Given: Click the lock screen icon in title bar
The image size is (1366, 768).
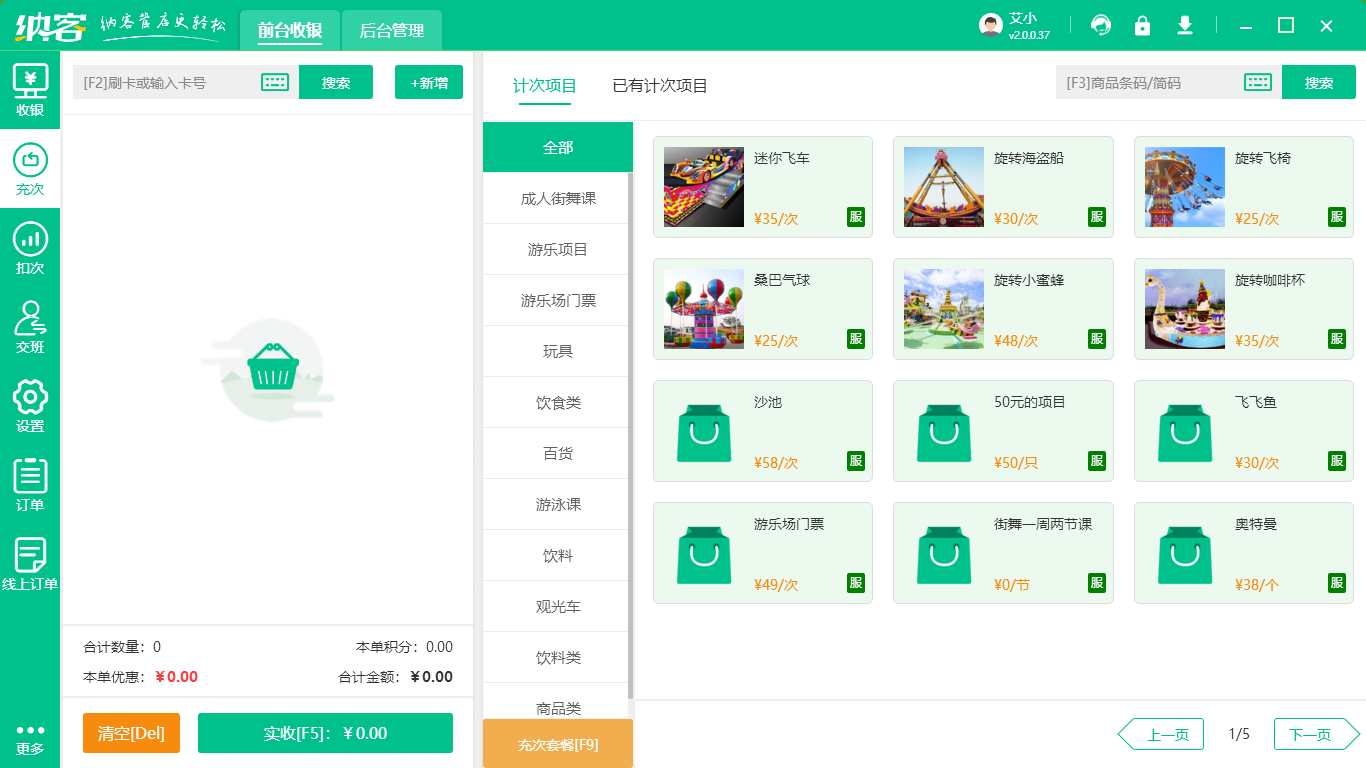Looking at the screenshot, I should point(1143,25).
